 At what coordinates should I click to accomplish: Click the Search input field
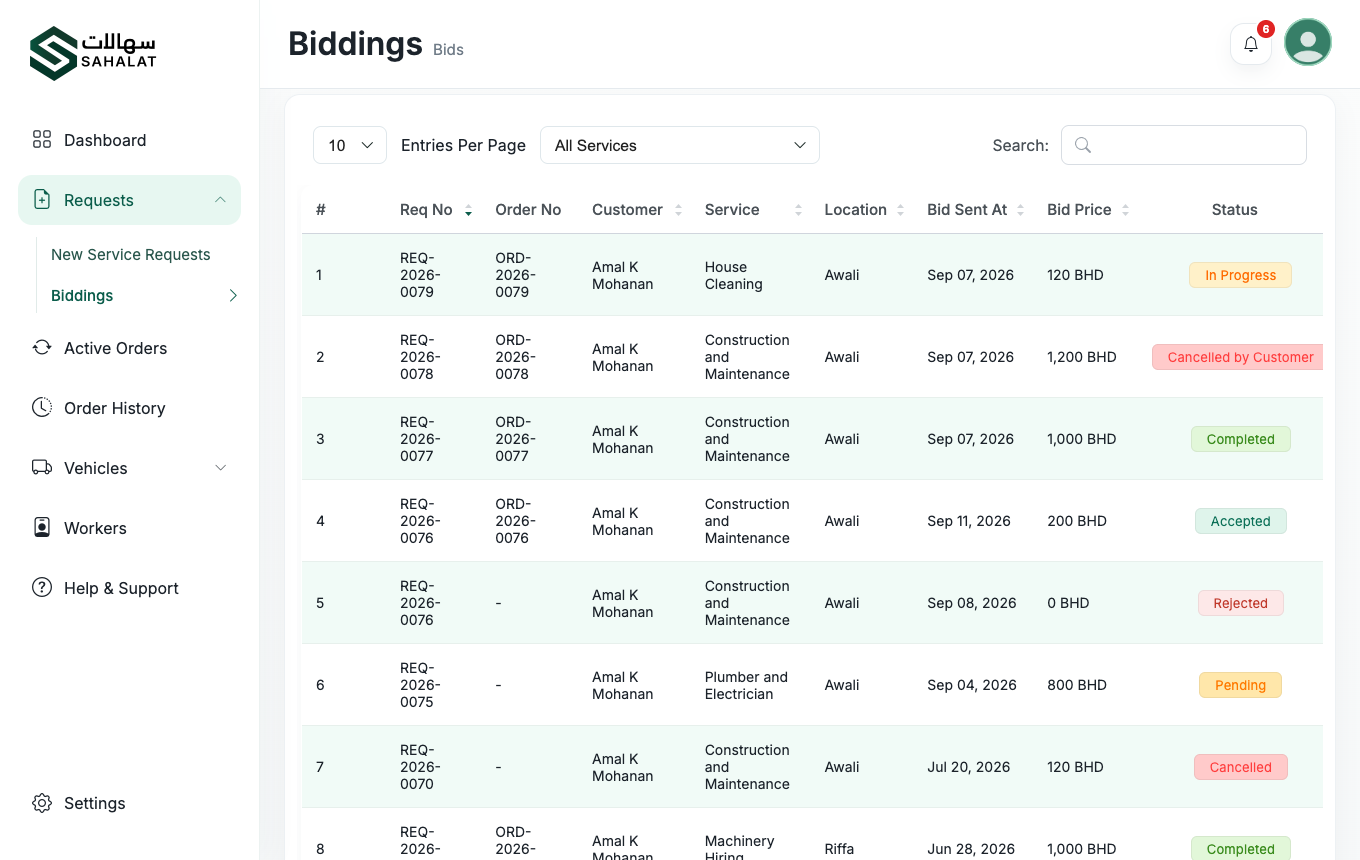pyautogui.click(x=1184, y=145)
